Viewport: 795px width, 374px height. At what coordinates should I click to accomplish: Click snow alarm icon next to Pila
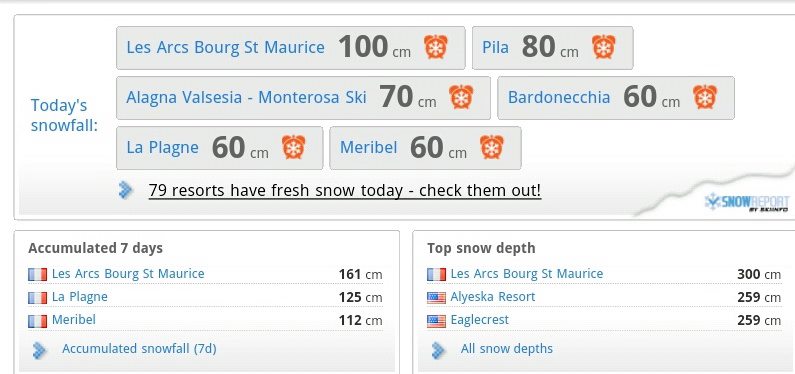[603, 47]
